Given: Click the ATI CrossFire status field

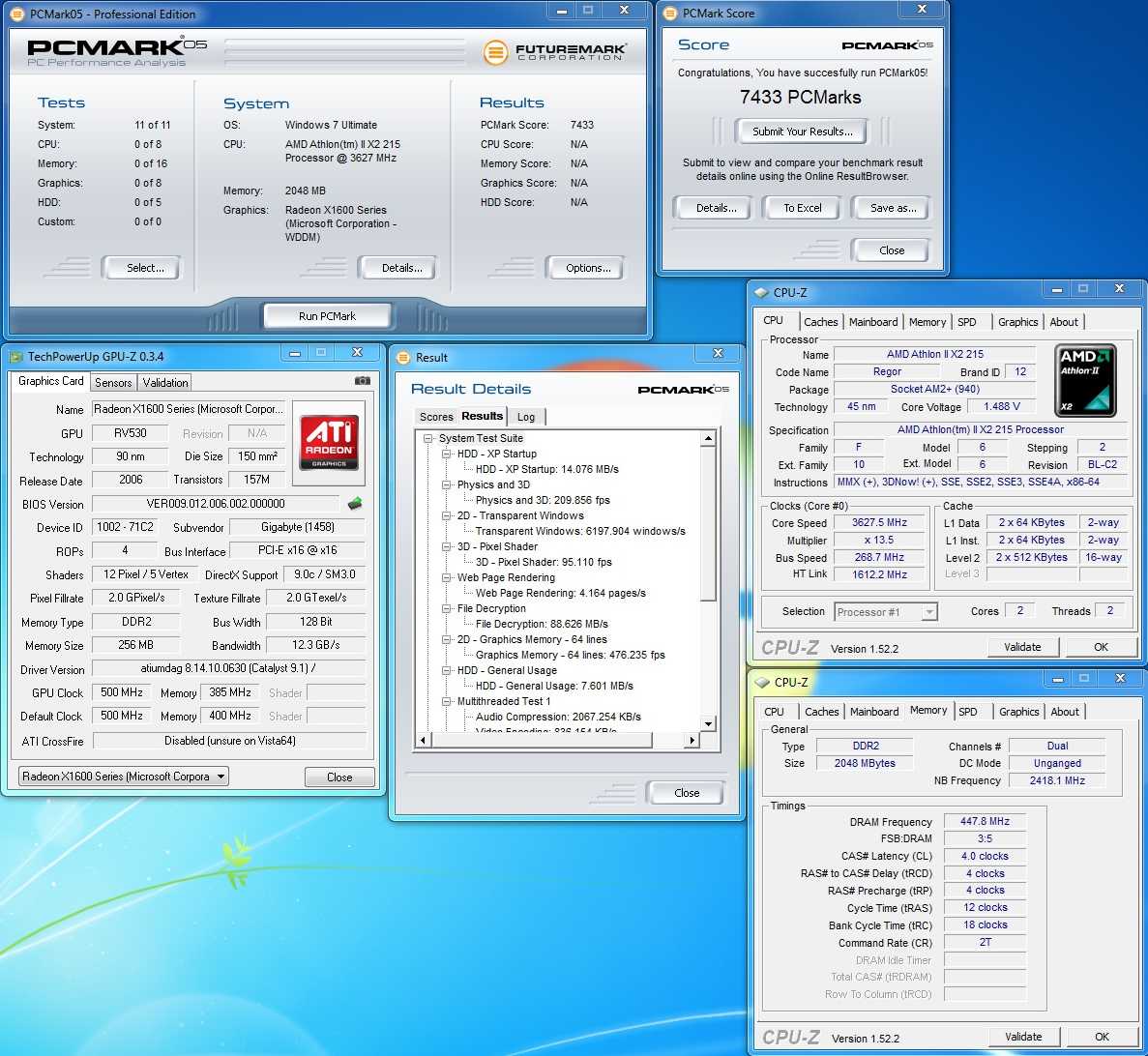Looking at the screenshot, I should [230, 741].
